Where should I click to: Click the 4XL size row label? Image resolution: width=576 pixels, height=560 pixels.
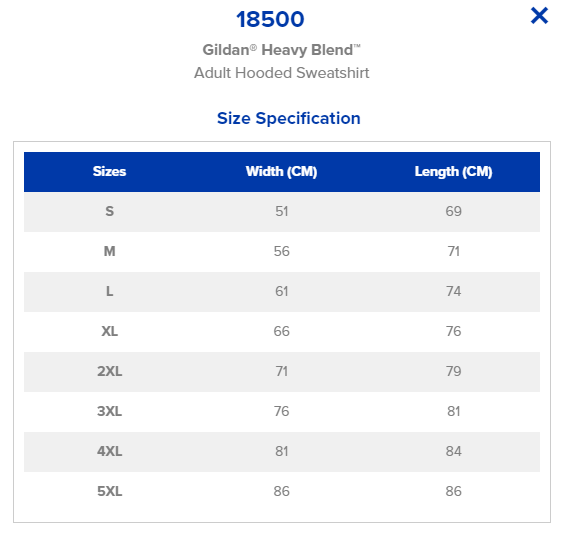click(109, 451)
